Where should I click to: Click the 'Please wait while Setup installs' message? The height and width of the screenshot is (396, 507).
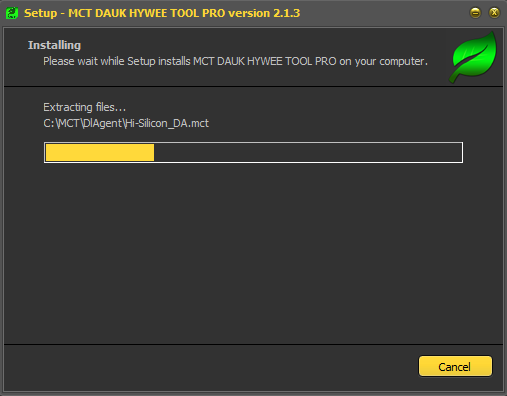point(235,61)
